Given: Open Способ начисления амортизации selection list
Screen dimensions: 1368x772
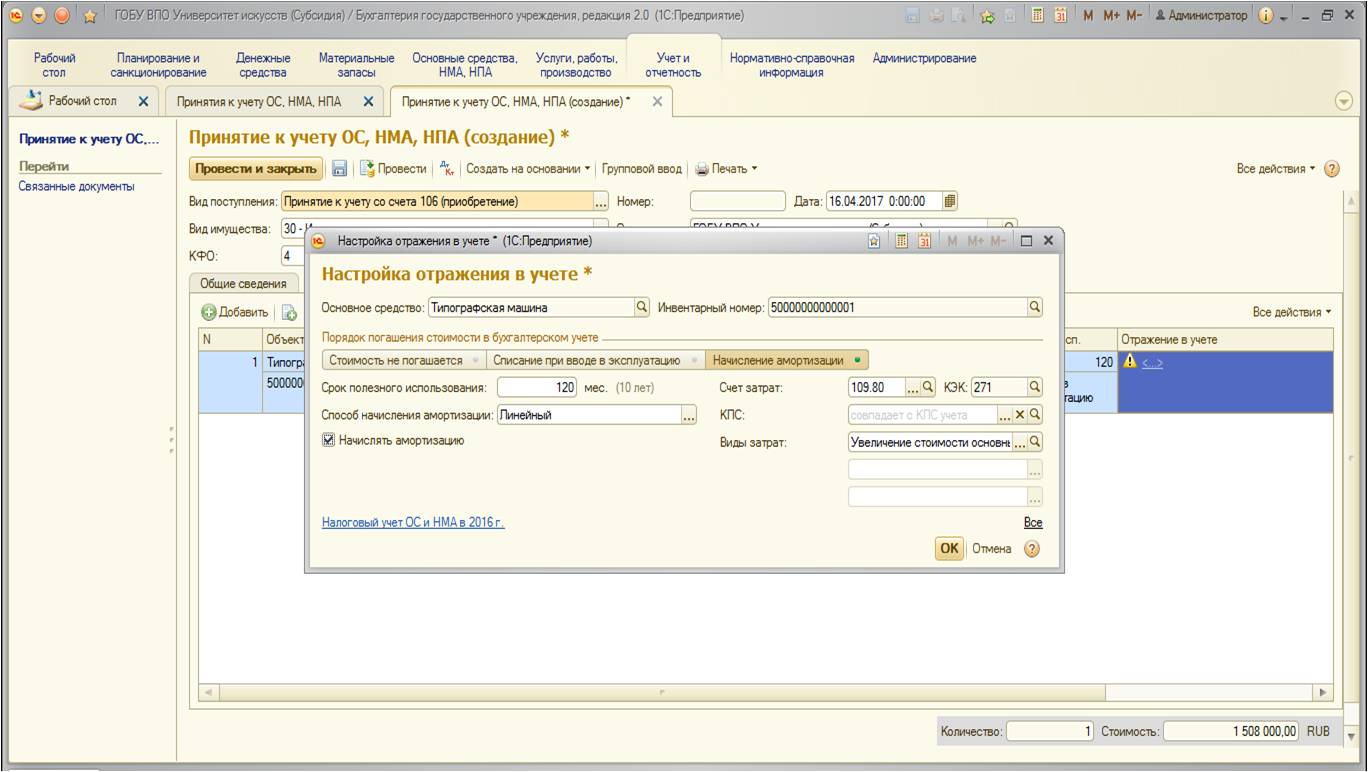Looking at the screenshot, I should 689,415.
